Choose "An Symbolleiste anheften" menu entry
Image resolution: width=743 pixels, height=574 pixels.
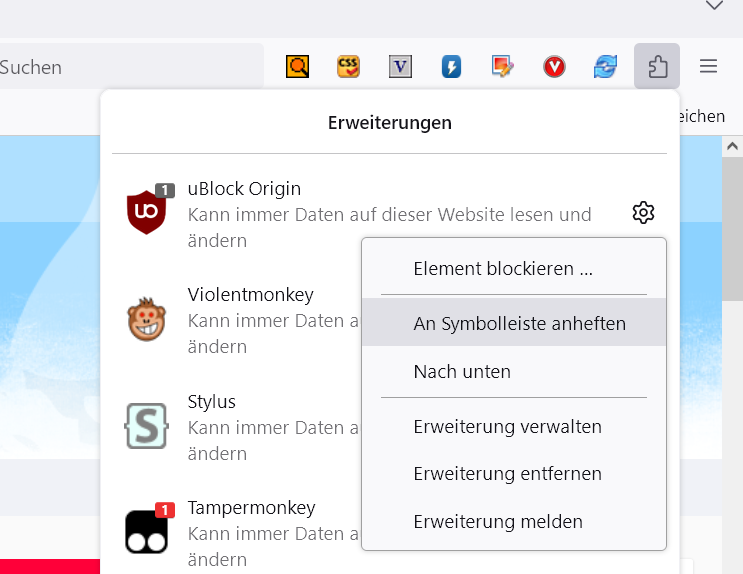[519, 324]
